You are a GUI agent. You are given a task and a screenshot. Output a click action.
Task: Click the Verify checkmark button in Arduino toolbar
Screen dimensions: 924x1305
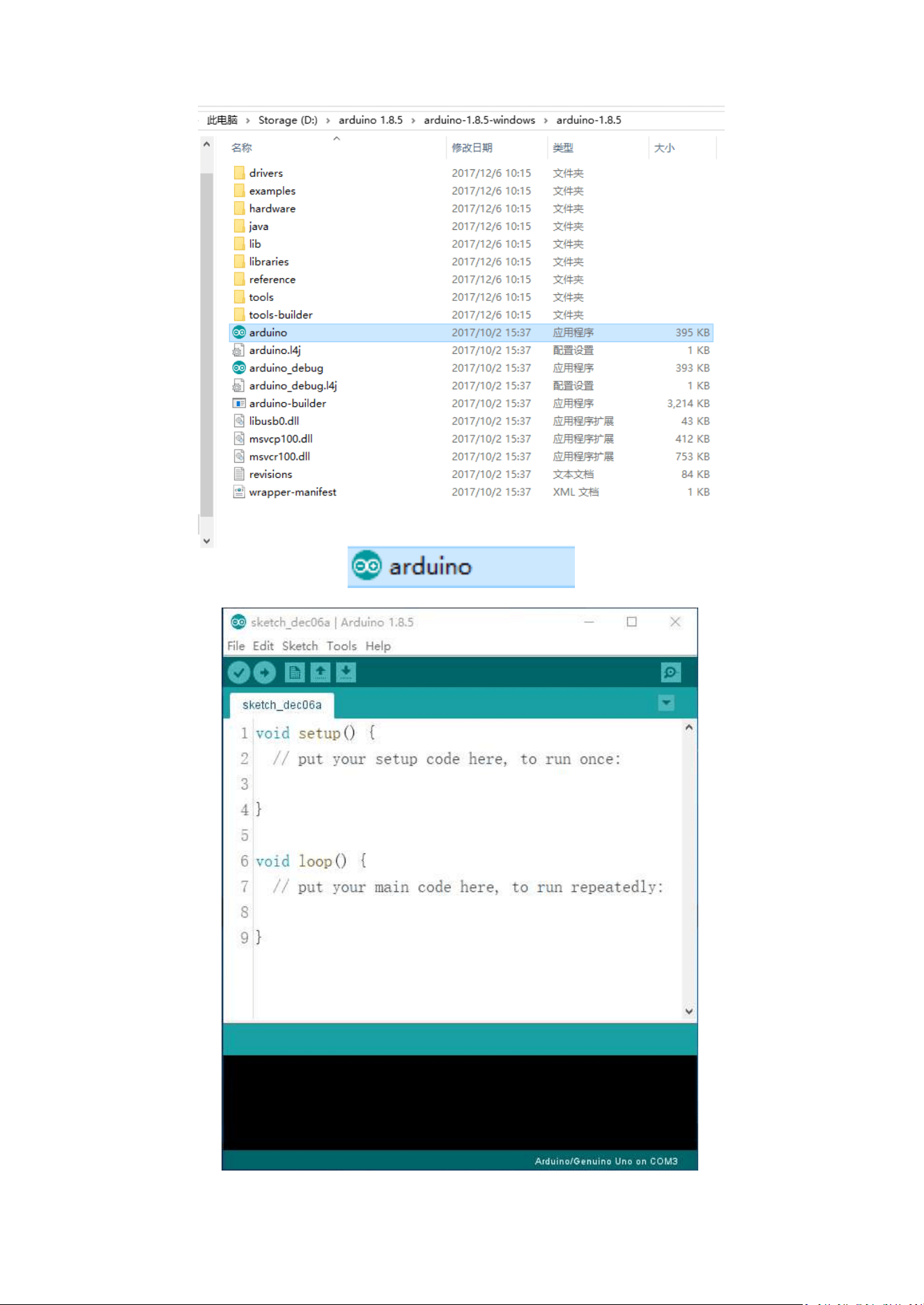(x=238, y=672)
